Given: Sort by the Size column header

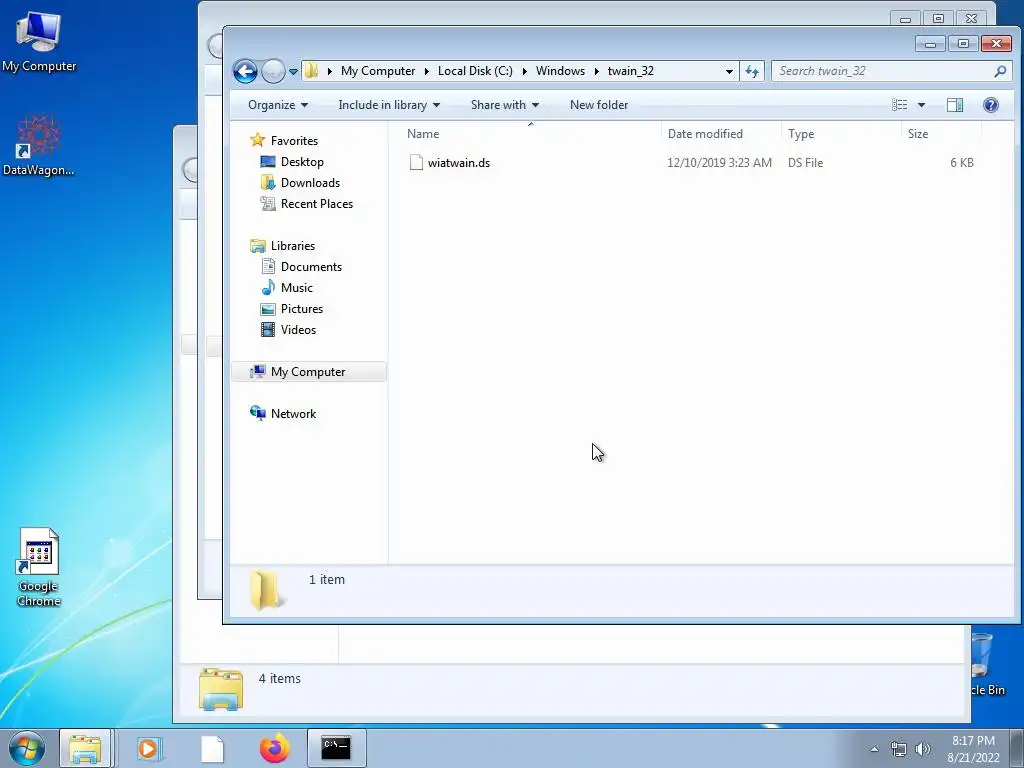Looking at the screenshot, I should coord(918,134).
